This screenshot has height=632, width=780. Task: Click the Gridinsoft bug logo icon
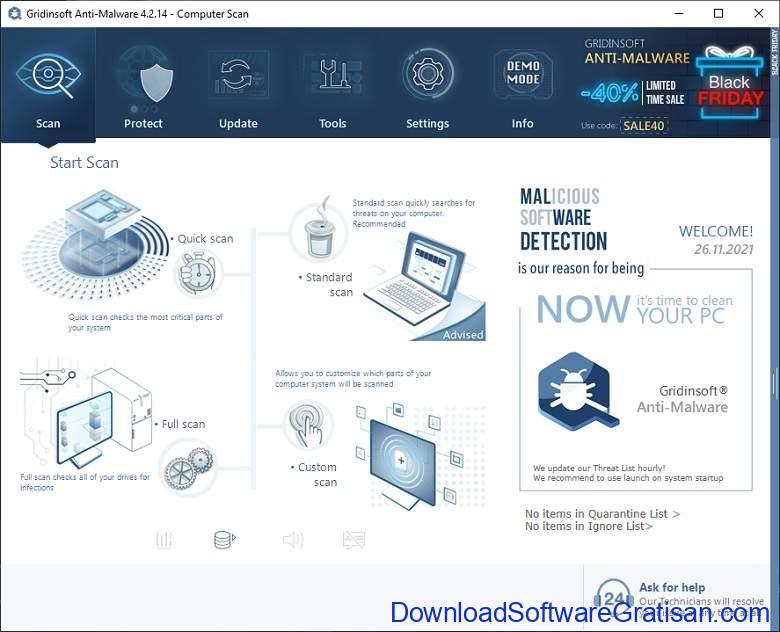(x=577, y=391)
